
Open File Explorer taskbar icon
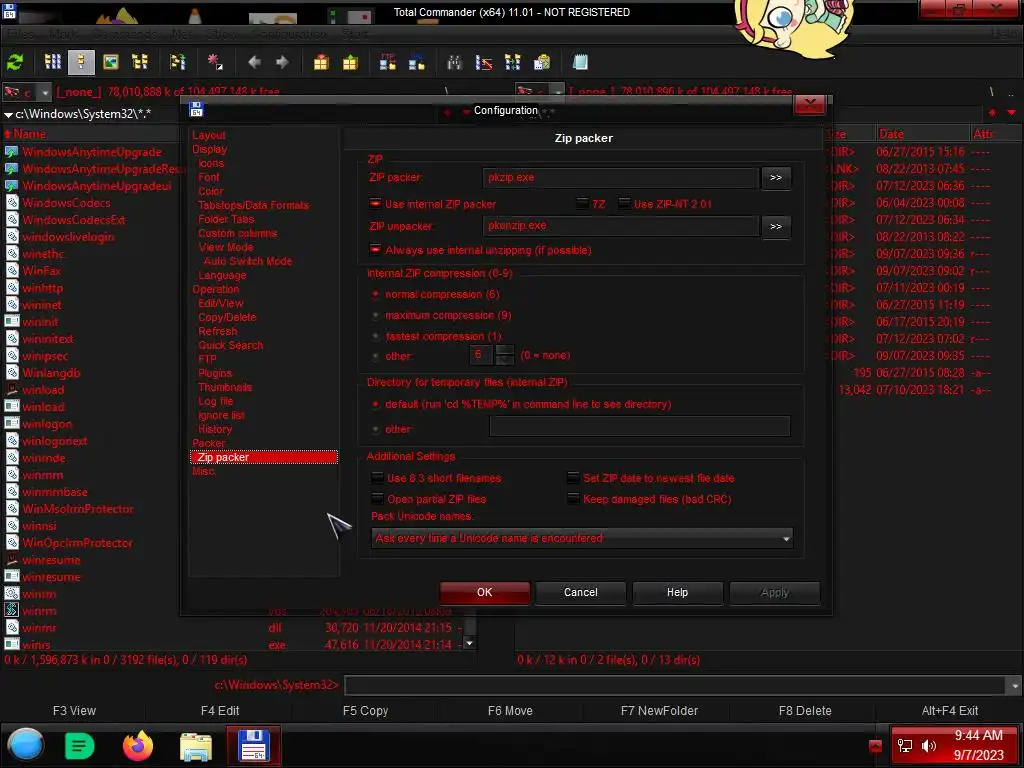195,746
